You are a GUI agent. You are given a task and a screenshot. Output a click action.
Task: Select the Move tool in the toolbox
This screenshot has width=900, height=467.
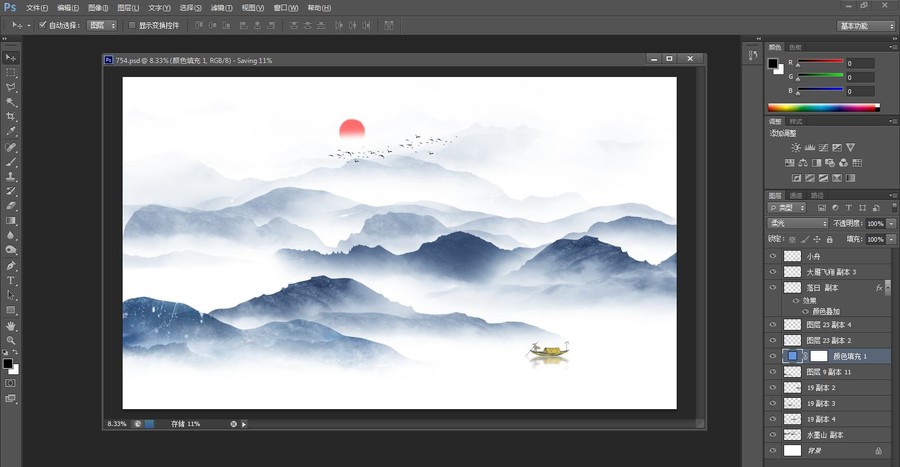click(x=10, y=58)
